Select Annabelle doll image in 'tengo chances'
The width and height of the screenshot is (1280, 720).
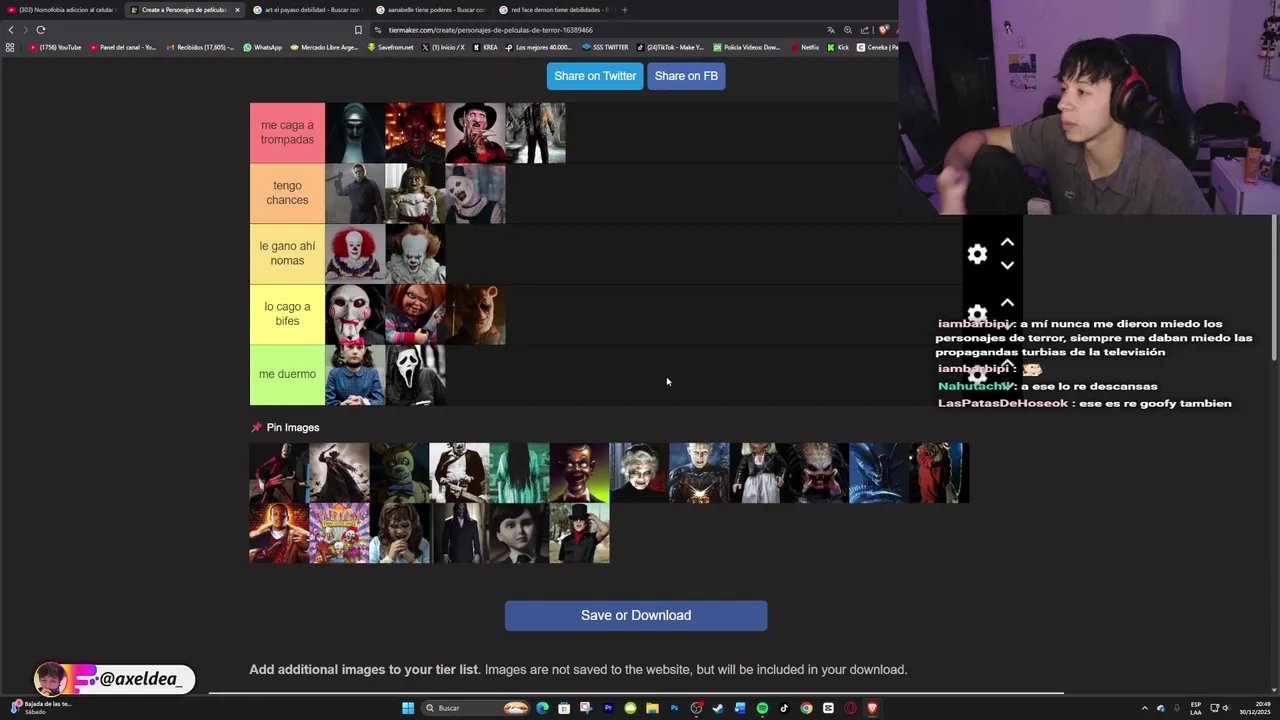click(x=415, y=193)
